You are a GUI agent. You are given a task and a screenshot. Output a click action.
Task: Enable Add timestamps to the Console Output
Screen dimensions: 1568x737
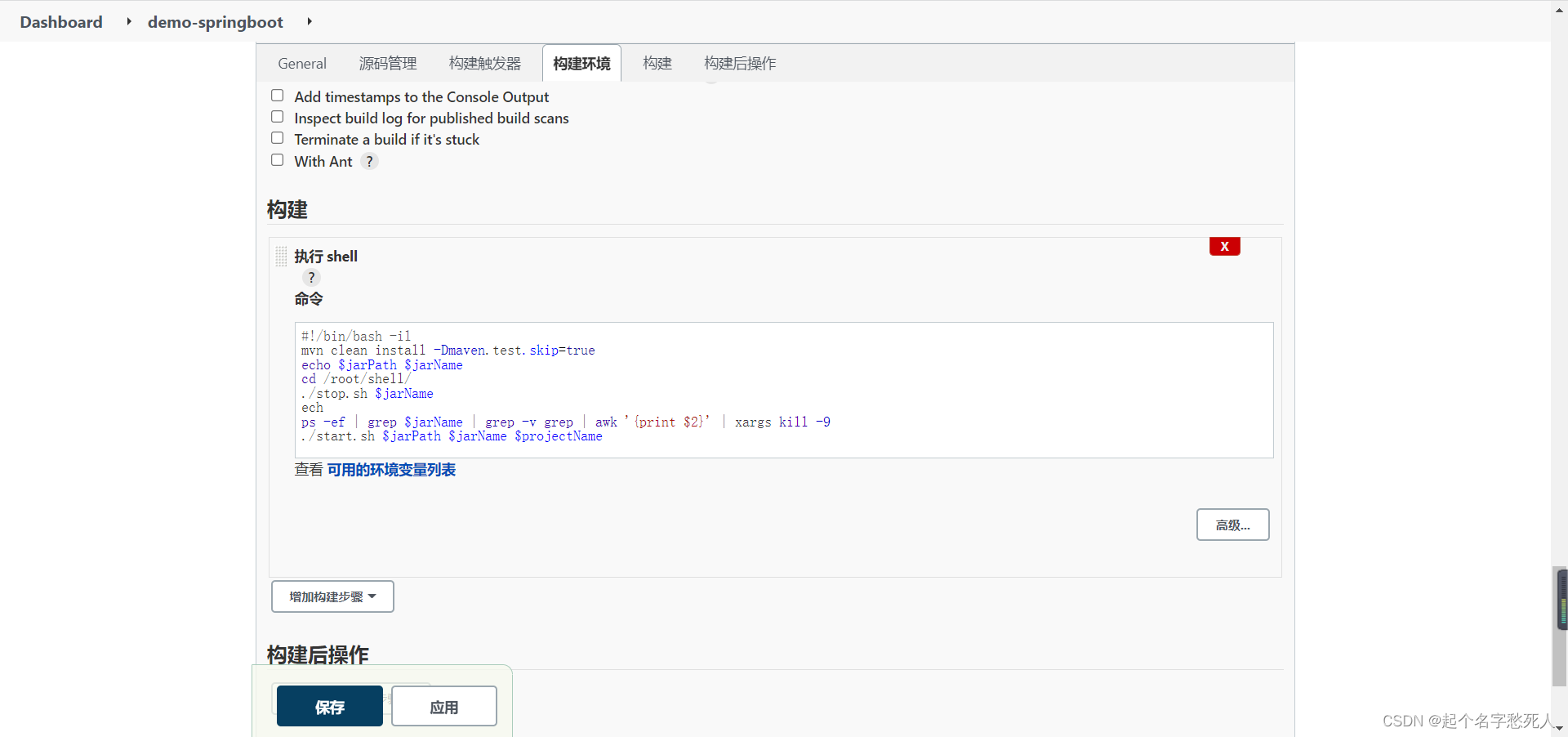[278, 96]
